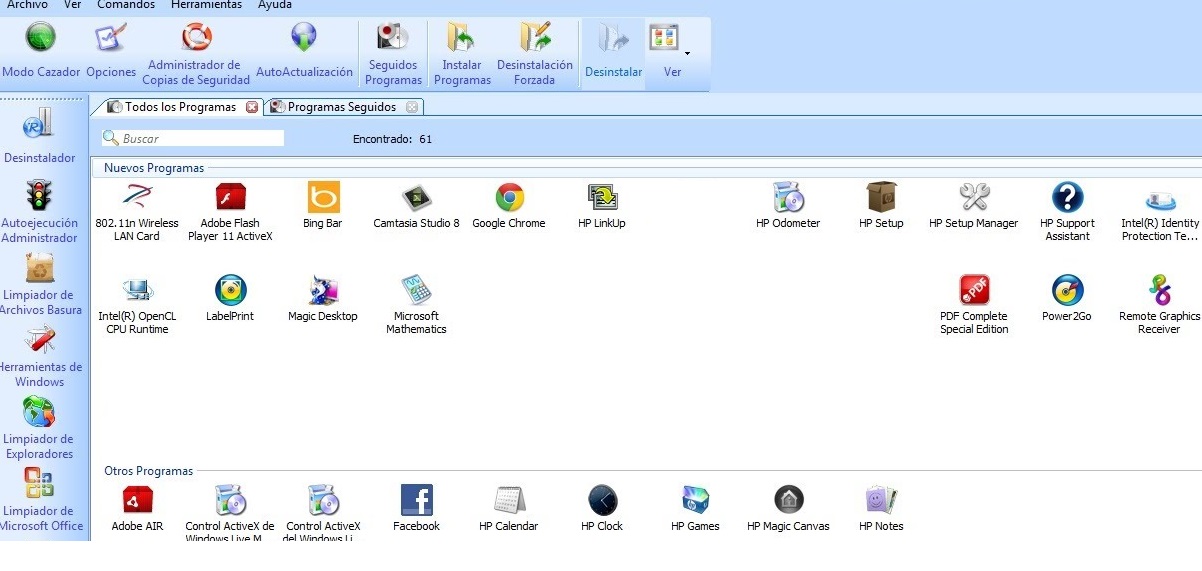Start Desinstalación Forzada

tap(535, 55)
